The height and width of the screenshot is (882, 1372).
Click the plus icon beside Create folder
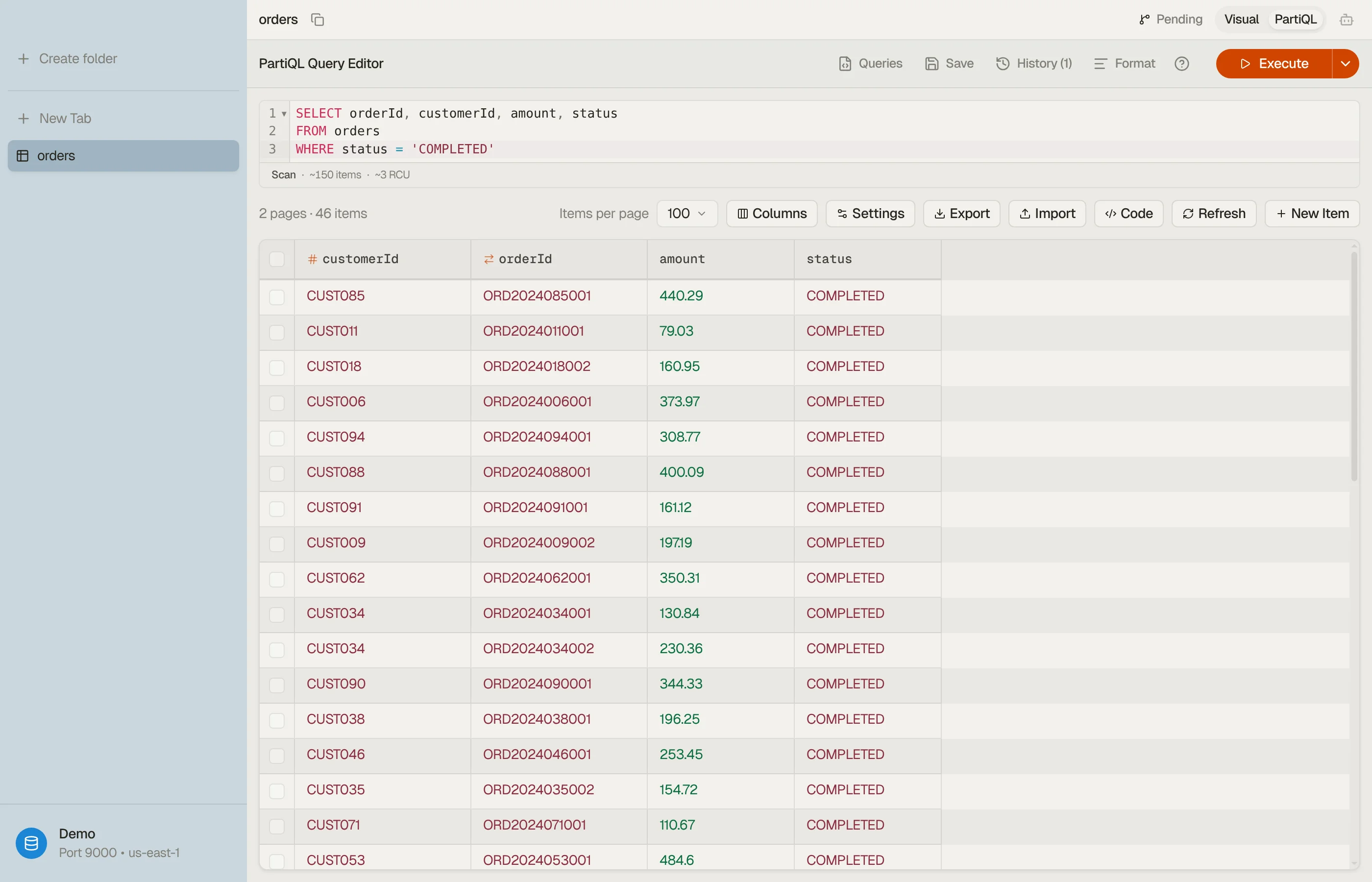[x=24, y=58]
